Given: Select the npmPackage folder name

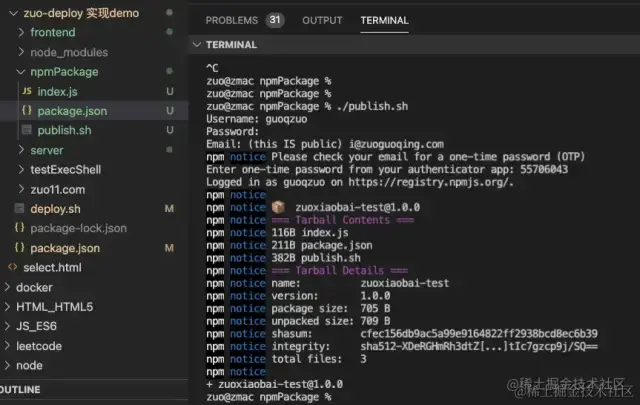Looking at the screenshot, I should tap(64, 72).
